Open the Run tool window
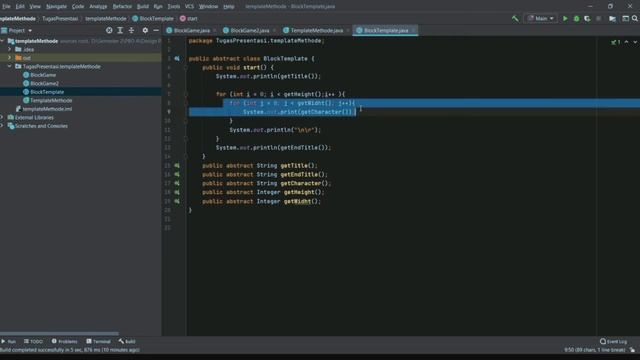The image size is (640, 360). pos(9,341)
